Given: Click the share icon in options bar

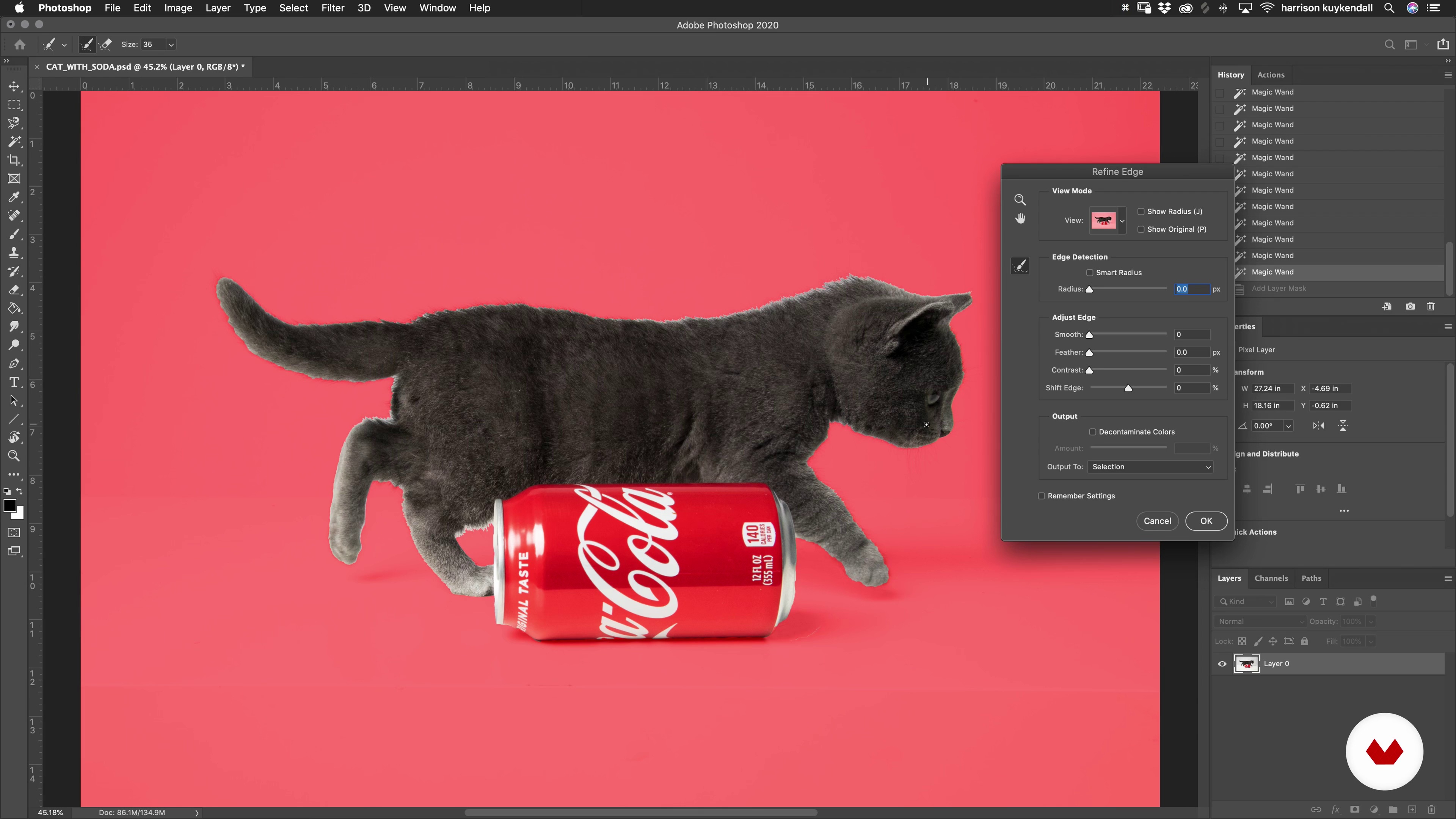Looking at the screenshot, I should (1443, 44).
